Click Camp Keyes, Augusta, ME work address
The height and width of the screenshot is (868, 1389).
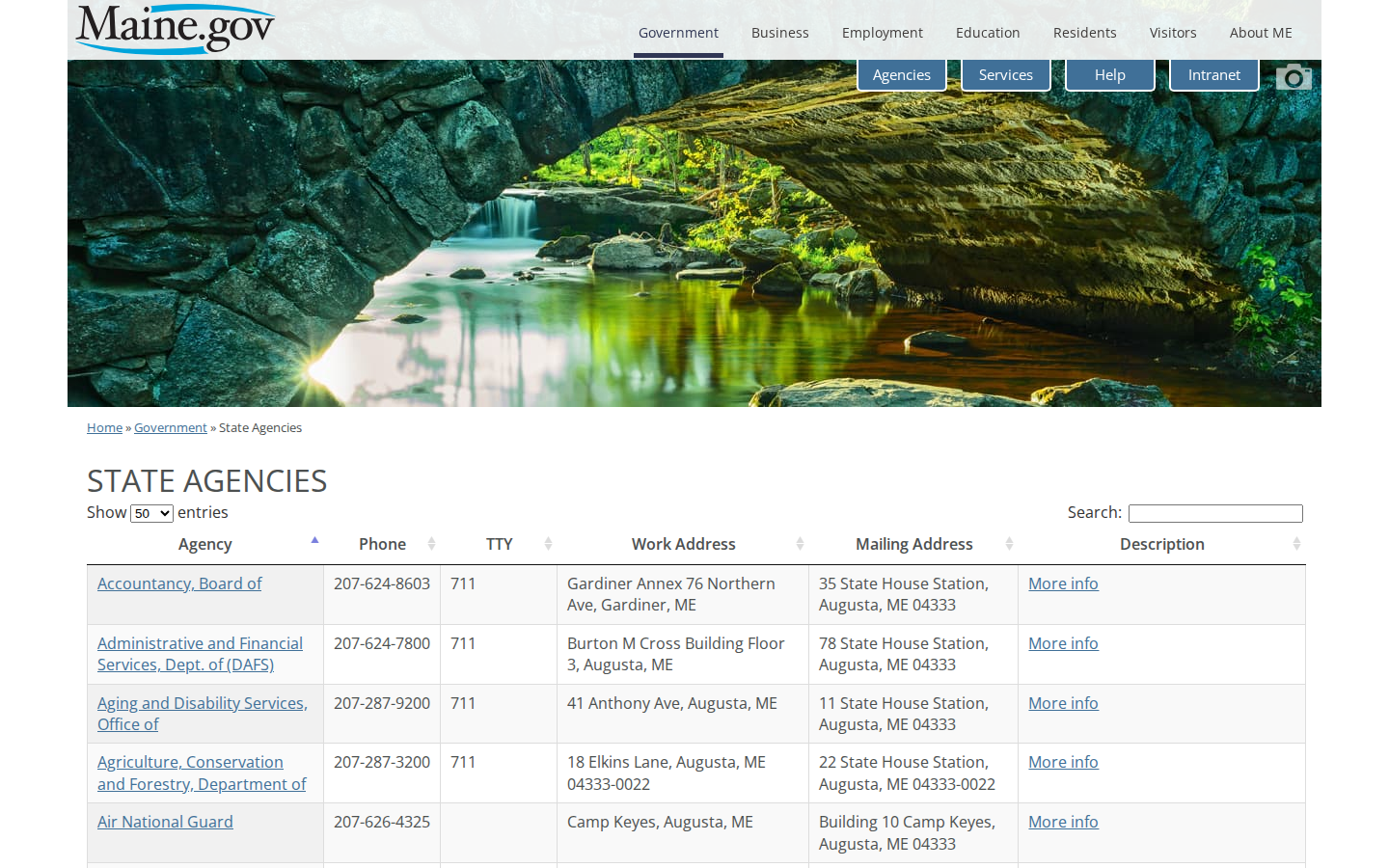pyautogui.click(x=660, y=822)
